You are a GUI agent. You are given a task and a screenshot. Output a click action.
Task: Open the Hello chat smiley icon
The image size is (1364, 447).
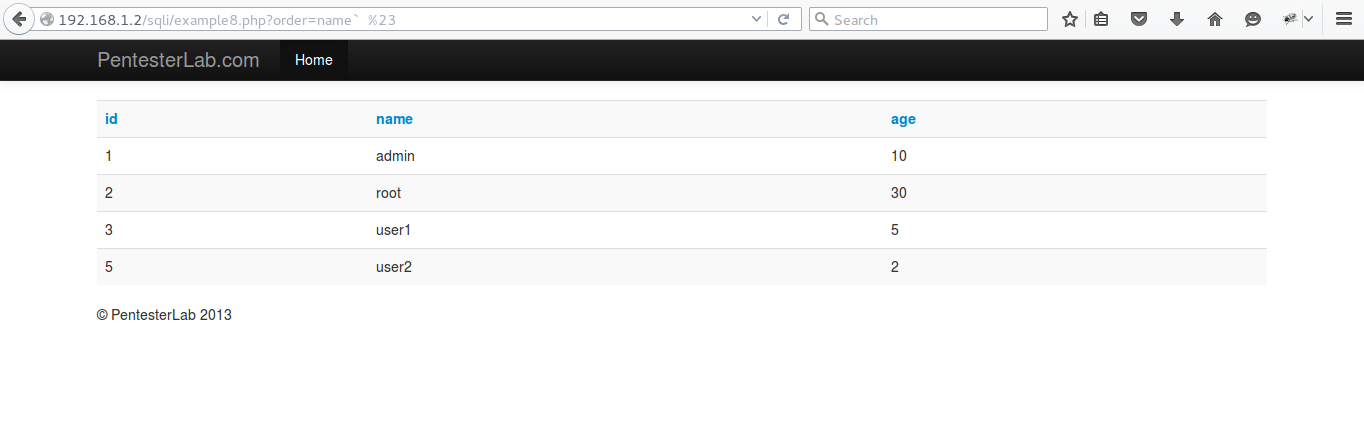(x=1253, y=19)
